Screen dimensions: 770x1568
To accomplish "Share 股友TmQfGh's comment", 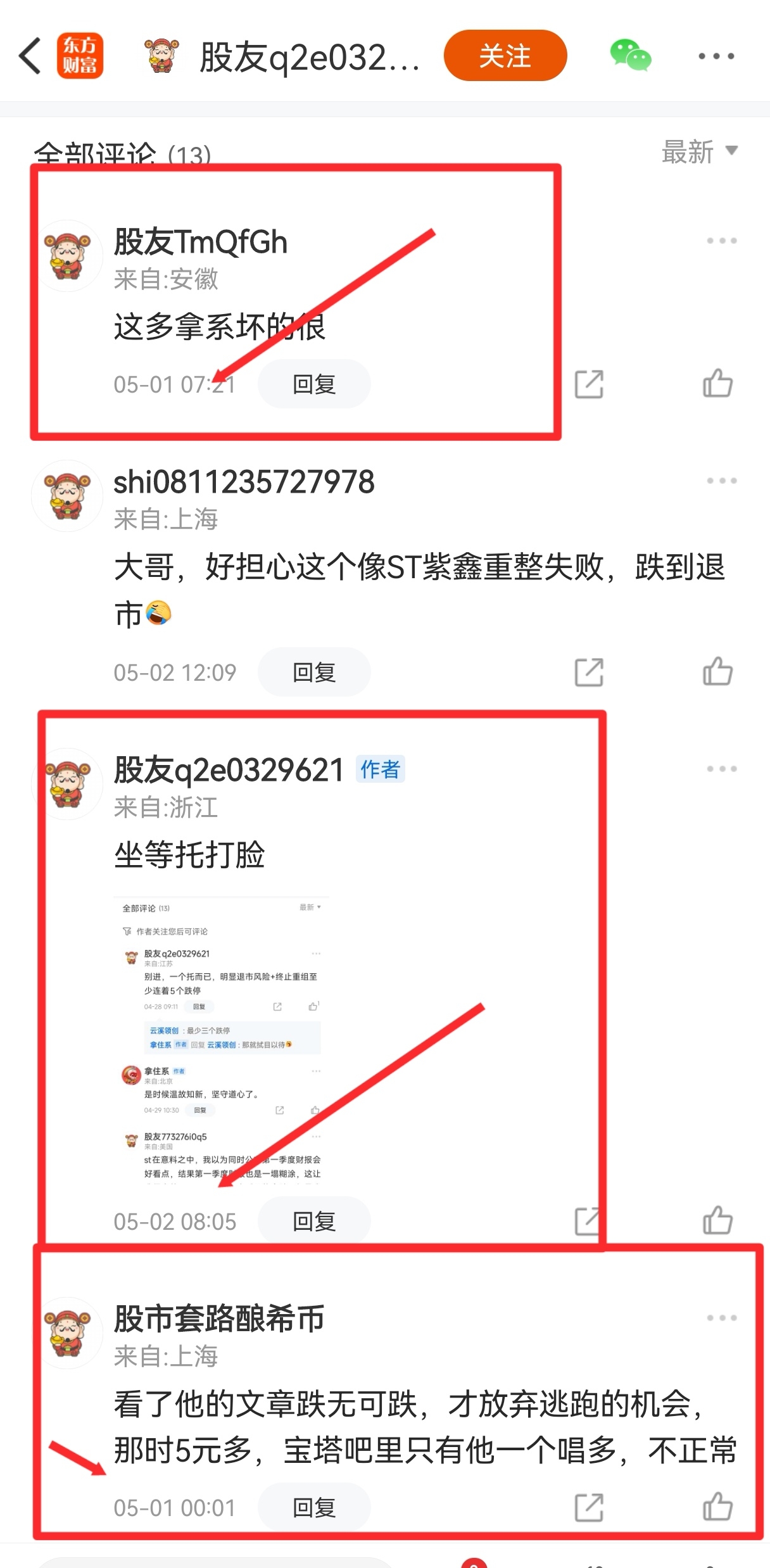I will [589, 384].
